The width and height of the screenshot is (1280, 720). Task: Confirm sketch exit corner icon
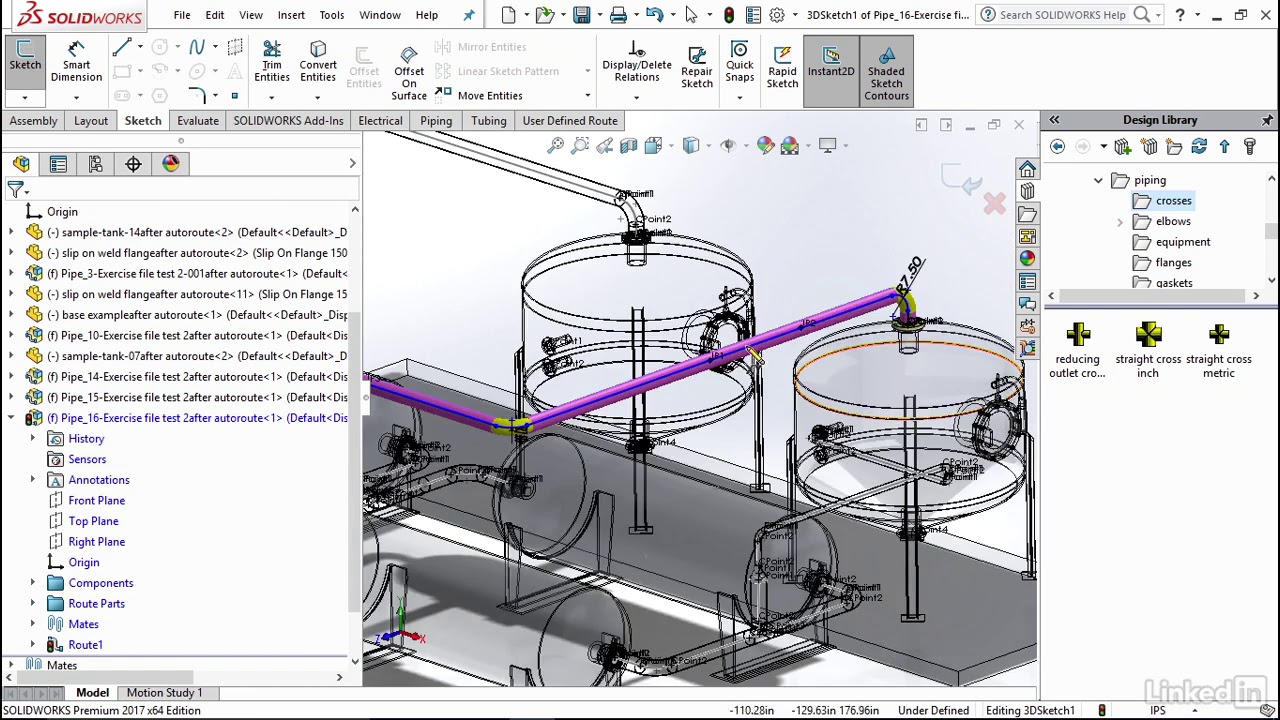(x=964, y=181)
